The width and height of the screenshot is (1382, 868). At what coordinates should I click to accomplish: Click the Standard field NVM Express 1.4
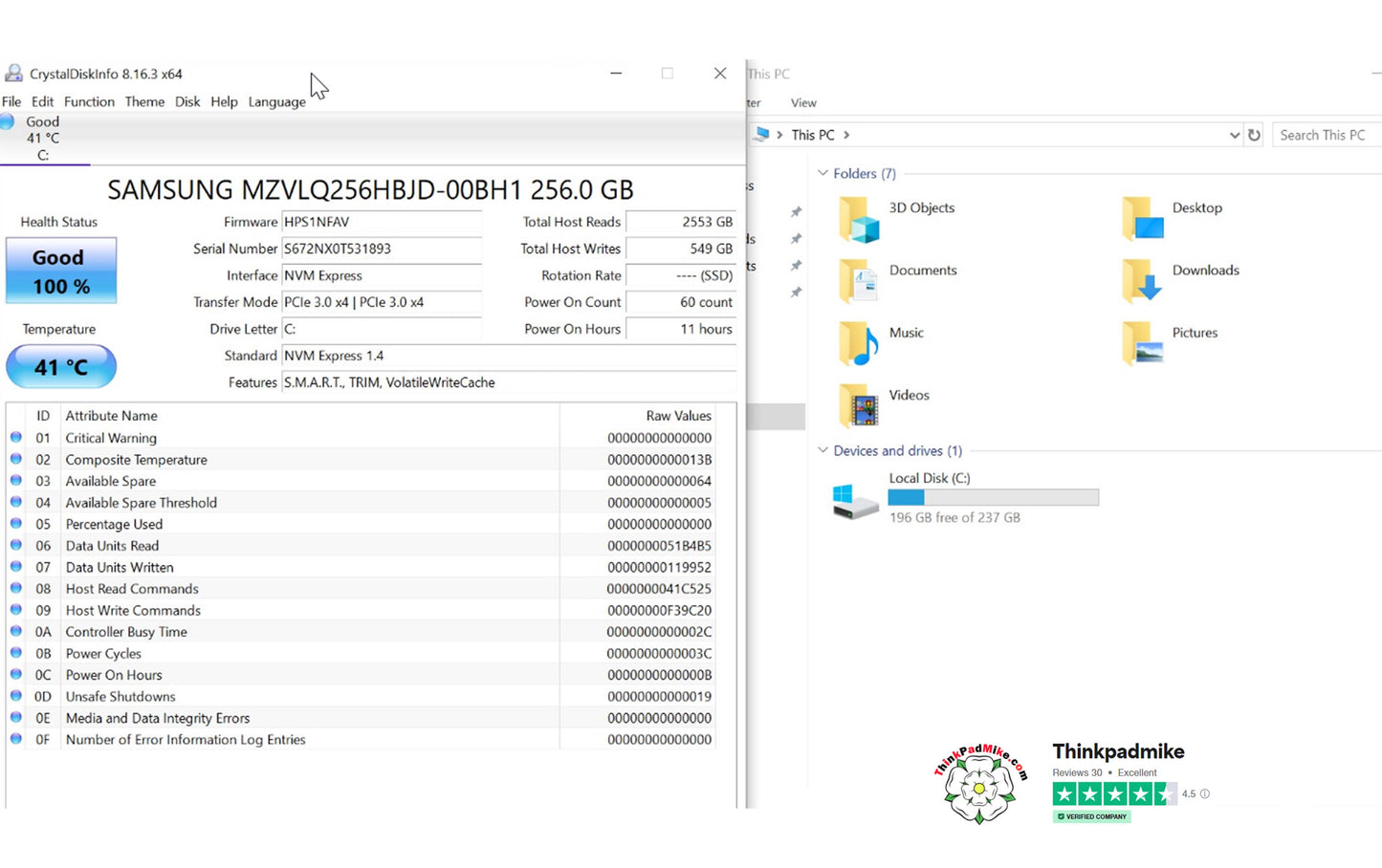tap(509, 356)
